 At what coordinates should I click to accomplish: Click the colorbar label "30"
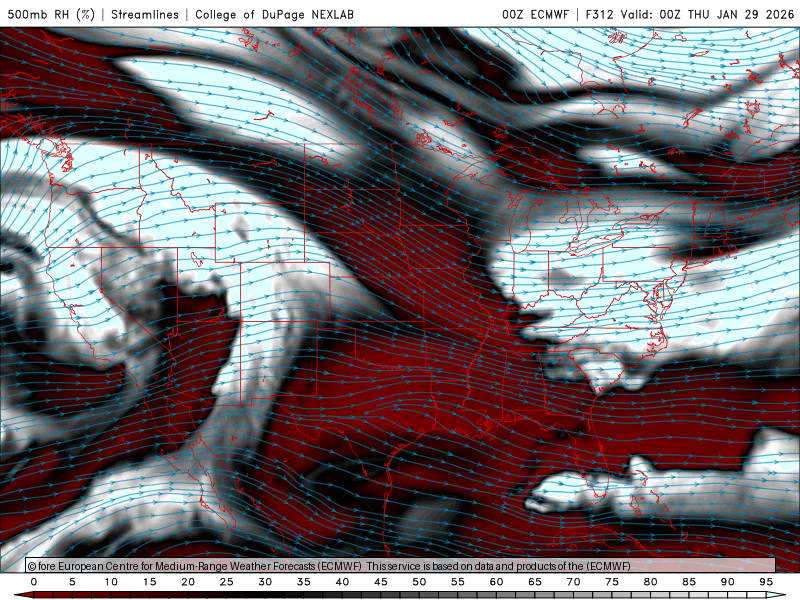(x=265, y=582)
